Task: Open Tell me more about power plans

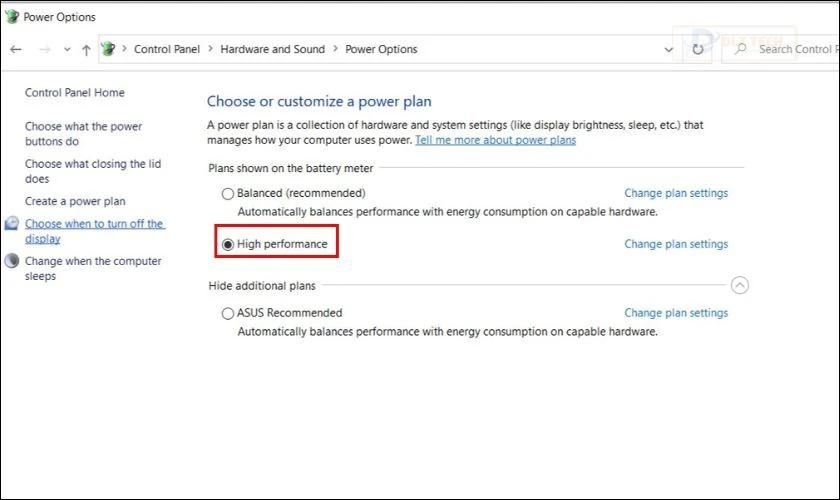Action: click(x=495, y=140)
